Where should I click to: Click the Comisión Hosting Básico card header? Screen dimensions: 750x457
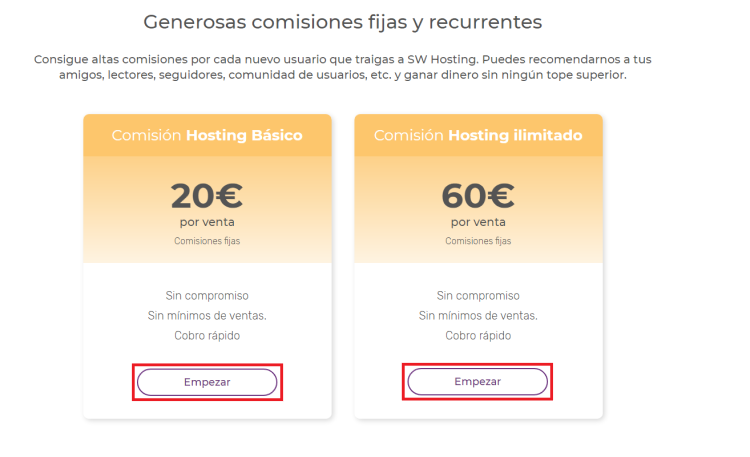[207, 135]
